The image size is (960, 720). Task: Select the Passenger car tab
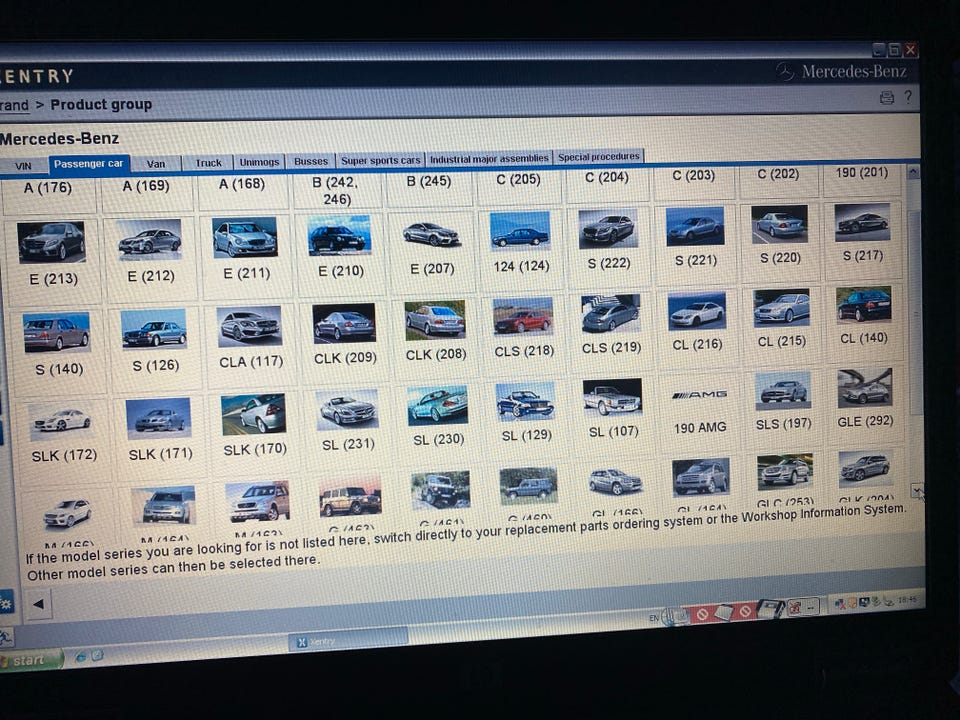click(x=89, y=163)
